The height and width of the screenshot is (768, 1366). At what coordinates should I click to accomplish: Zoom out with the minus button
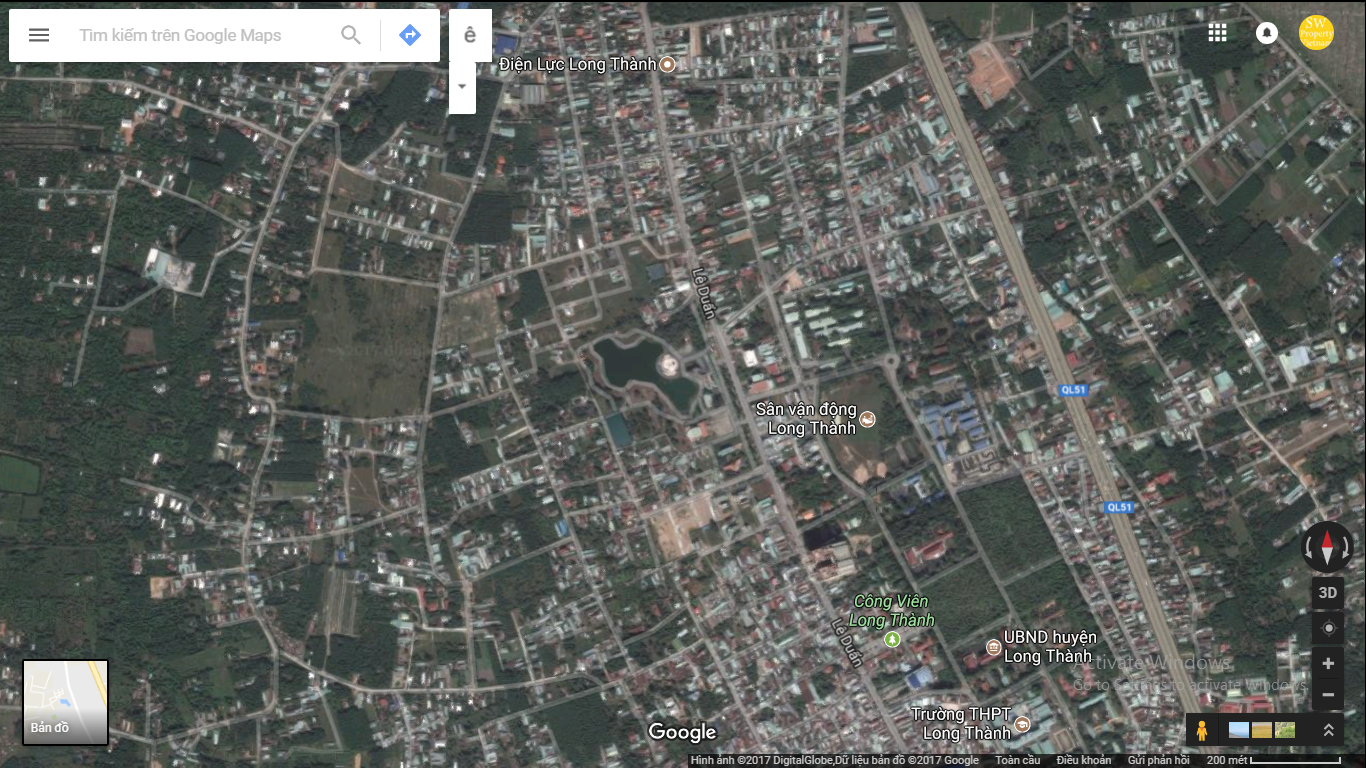tap(1328, 694)
